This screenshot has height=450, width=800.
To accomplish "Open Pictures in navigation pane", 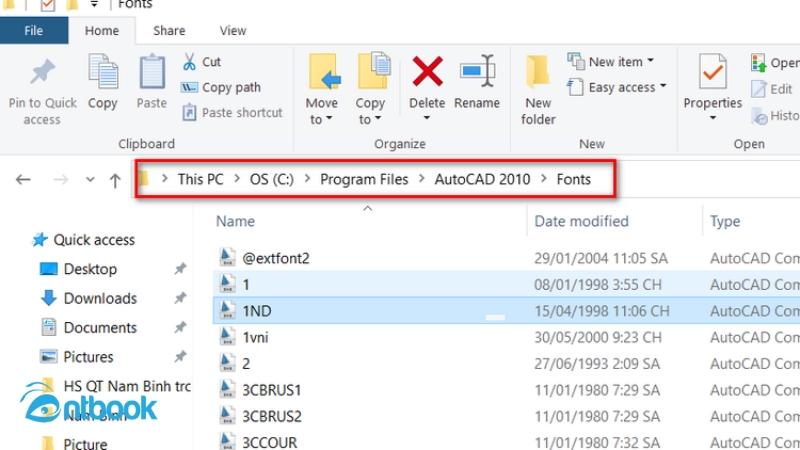I will [x=77, y=357].
